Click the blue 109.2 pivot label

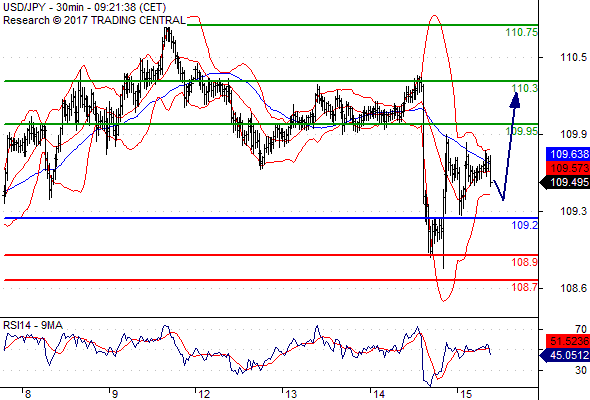point(525,225)
